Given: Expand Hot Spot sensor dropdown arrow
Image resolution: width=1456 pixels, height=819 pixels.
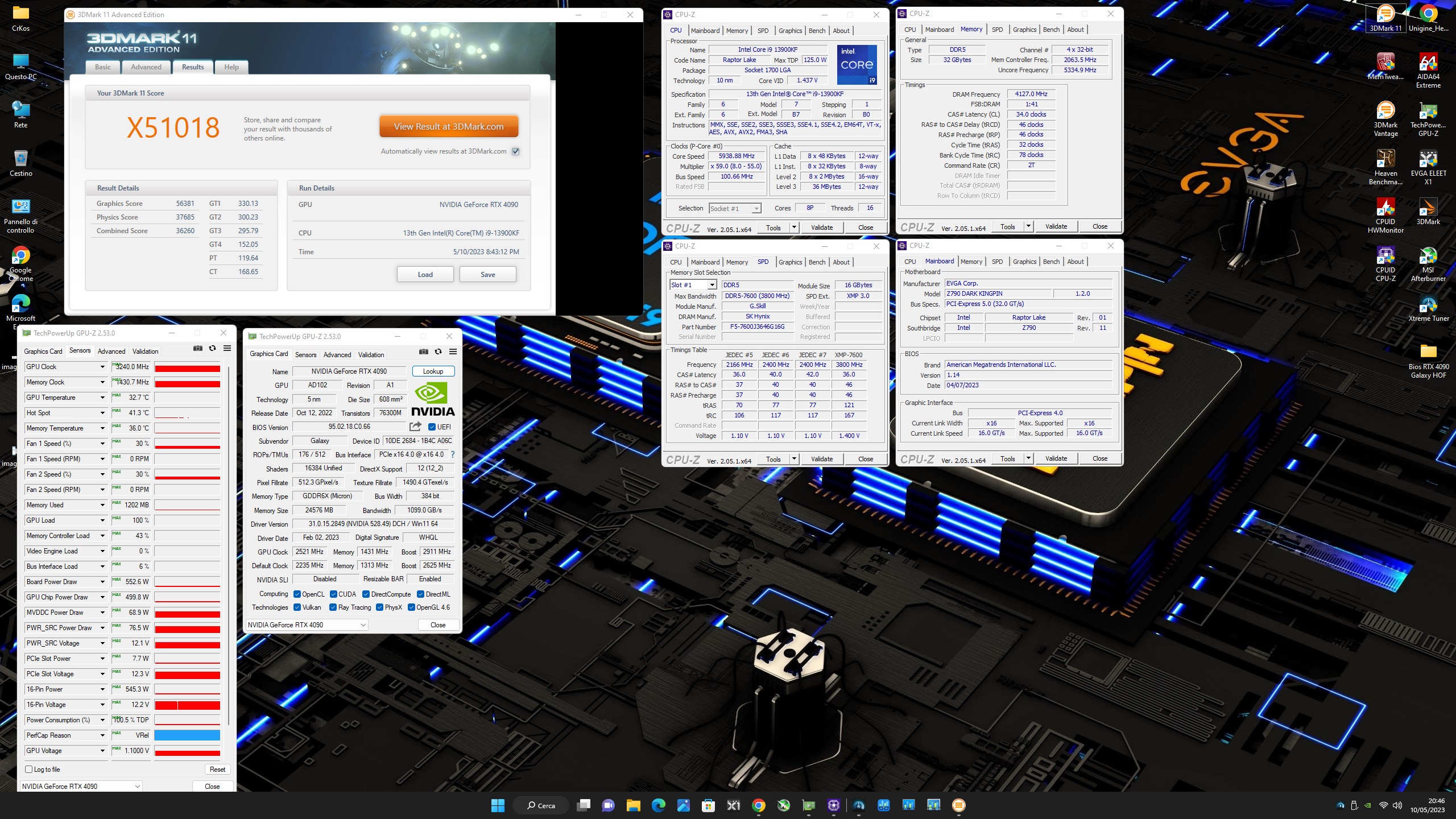Looking at the screenshot, I should point(102,413).
